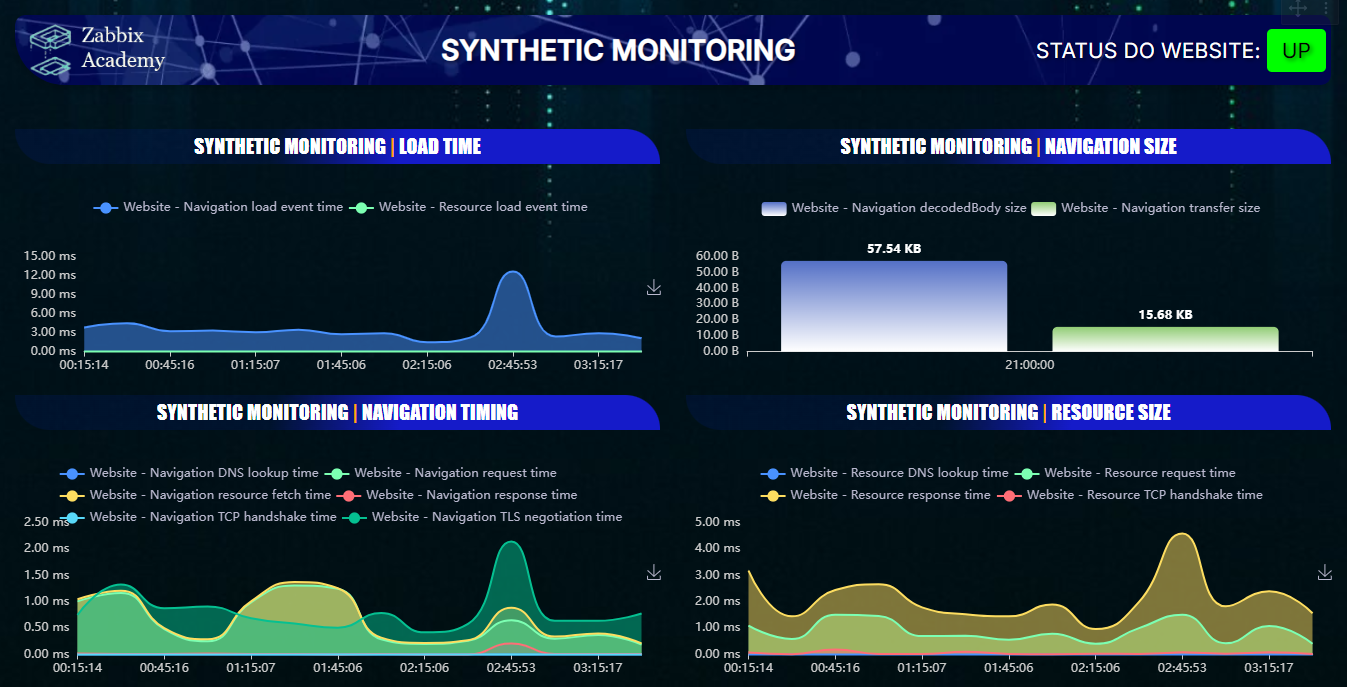Image resolution: width=1347 pixels, height=687 pixels.
Task: Toggle Resource TCP handshake time series
Action: [1130, 495]
